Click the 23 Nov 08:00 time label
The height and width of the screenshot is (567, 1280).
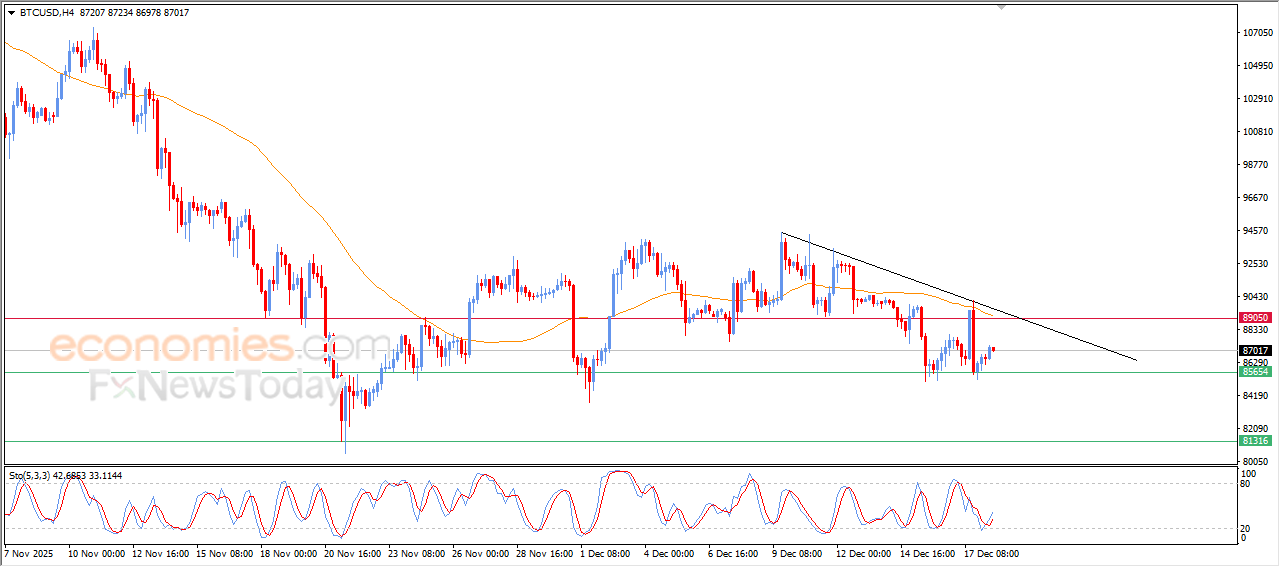coord(415,553)
